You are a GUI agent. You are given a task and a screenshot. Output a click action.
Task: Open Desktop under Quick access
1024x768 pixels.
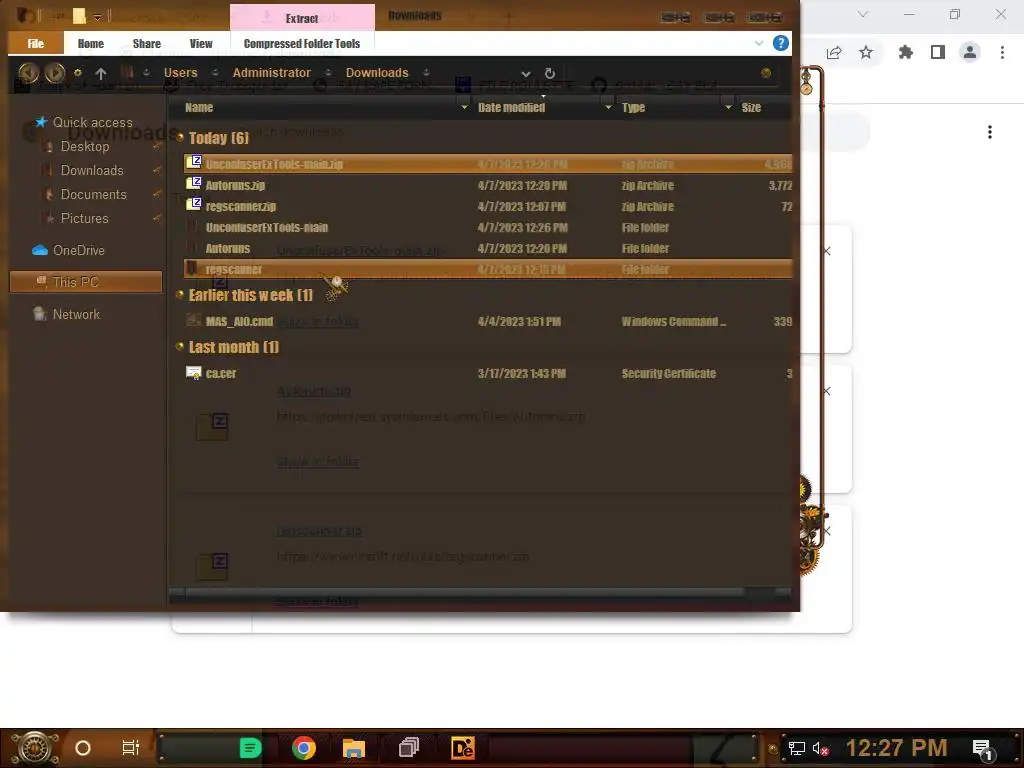[x=85, y=146]
